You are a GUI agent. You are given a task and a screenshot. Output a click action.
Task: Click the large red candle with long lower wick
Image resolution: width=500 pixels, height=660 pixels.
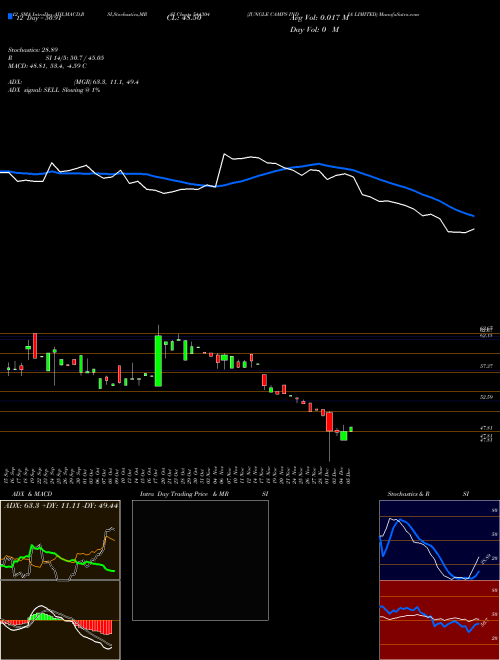329,422
